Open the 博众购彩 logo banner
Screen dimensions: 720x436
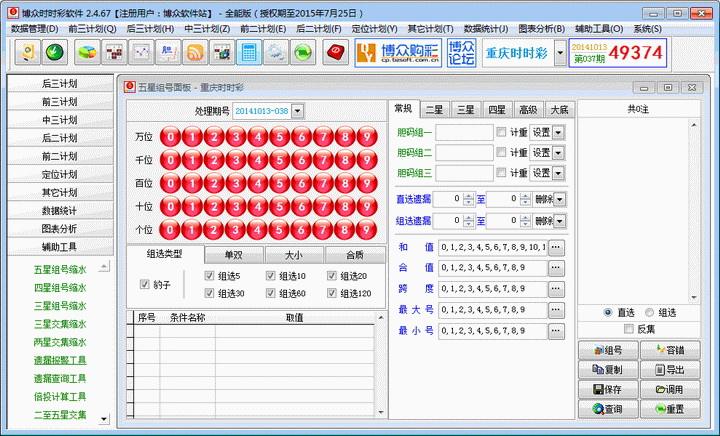(398, 53)
